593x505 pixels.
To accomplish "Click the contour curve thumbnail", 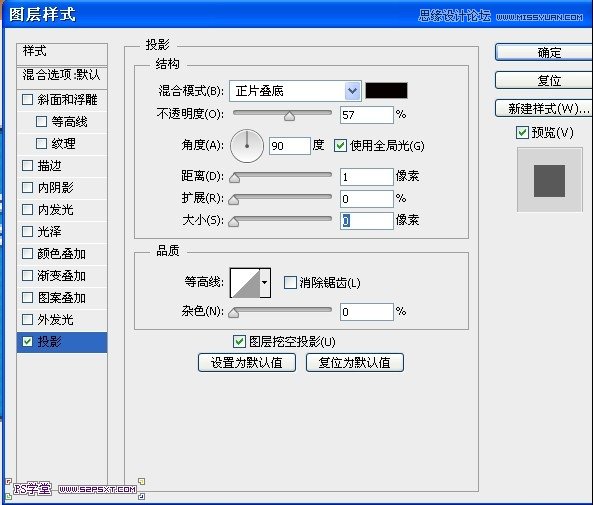I will (x=245, y=283).
